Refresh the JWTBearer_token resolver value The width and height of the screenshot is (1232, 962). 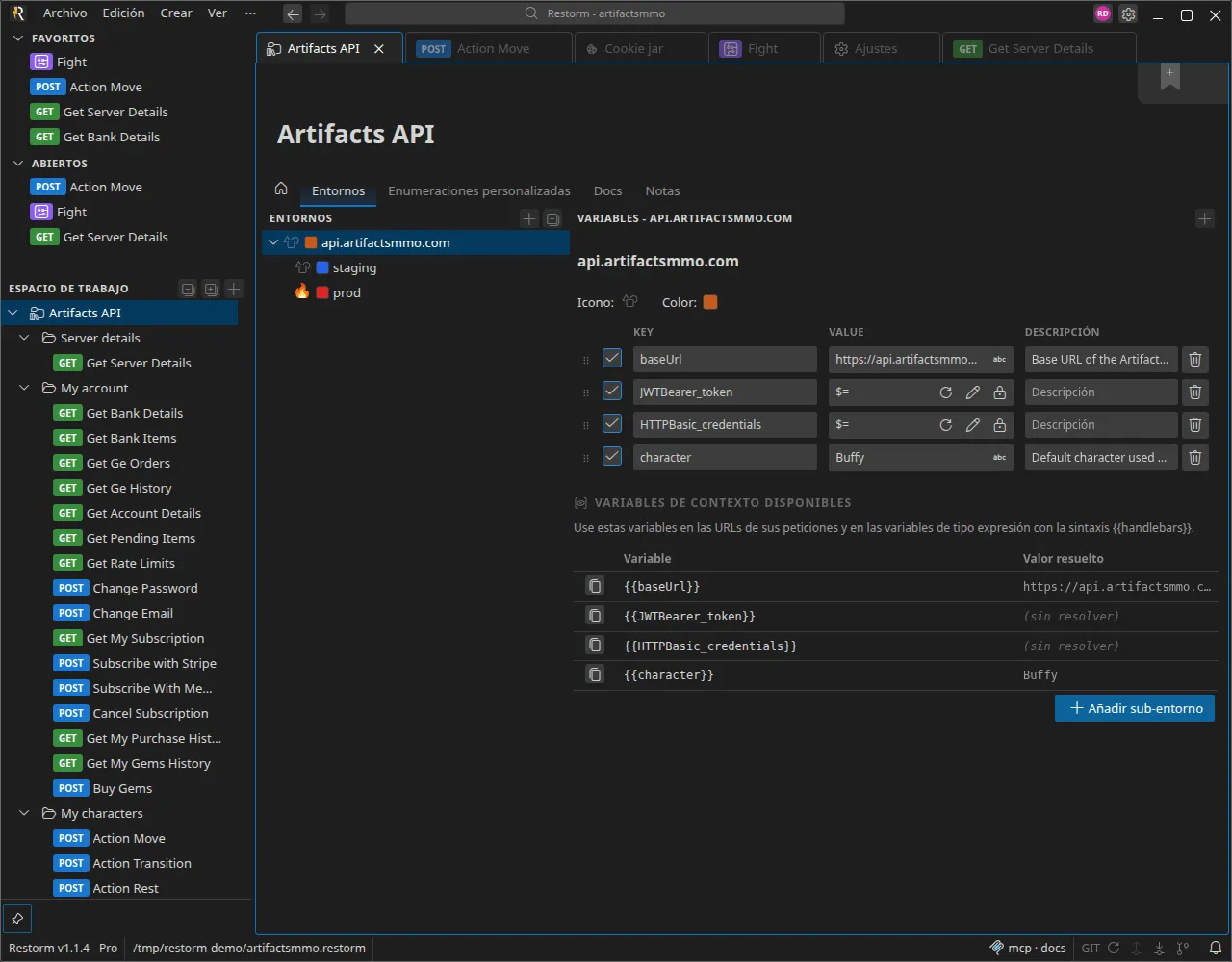coord(946,392)
